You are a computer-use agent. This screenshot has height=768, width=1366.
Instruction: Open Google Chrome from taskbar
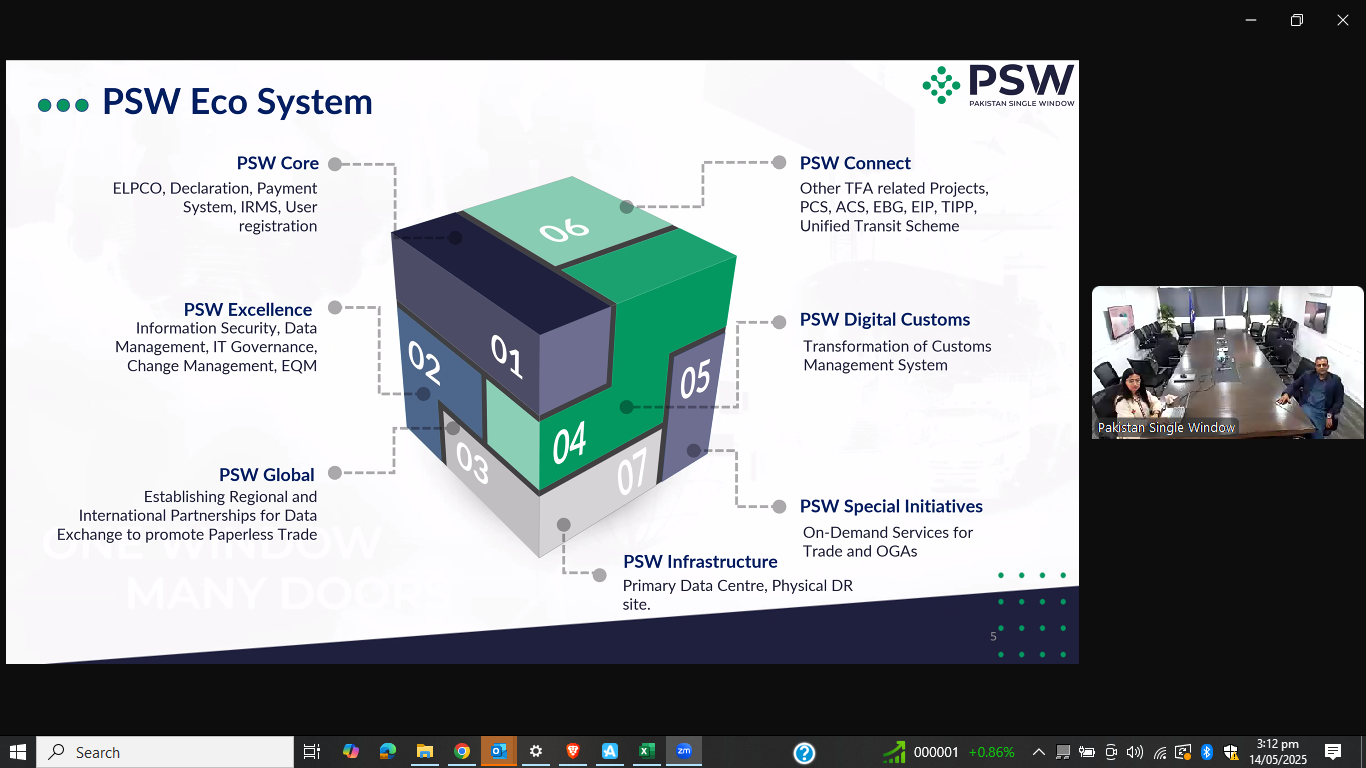tap(462, 752)
